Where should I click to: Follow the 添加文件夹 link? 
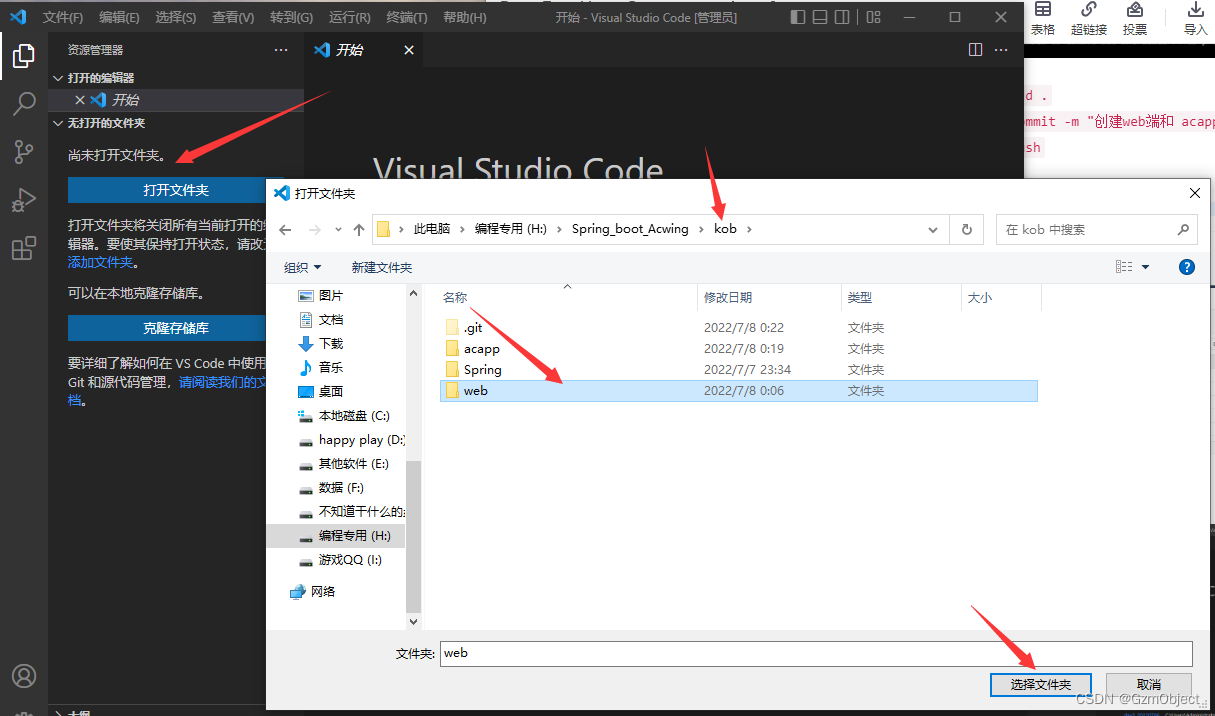tap(100, 262)
